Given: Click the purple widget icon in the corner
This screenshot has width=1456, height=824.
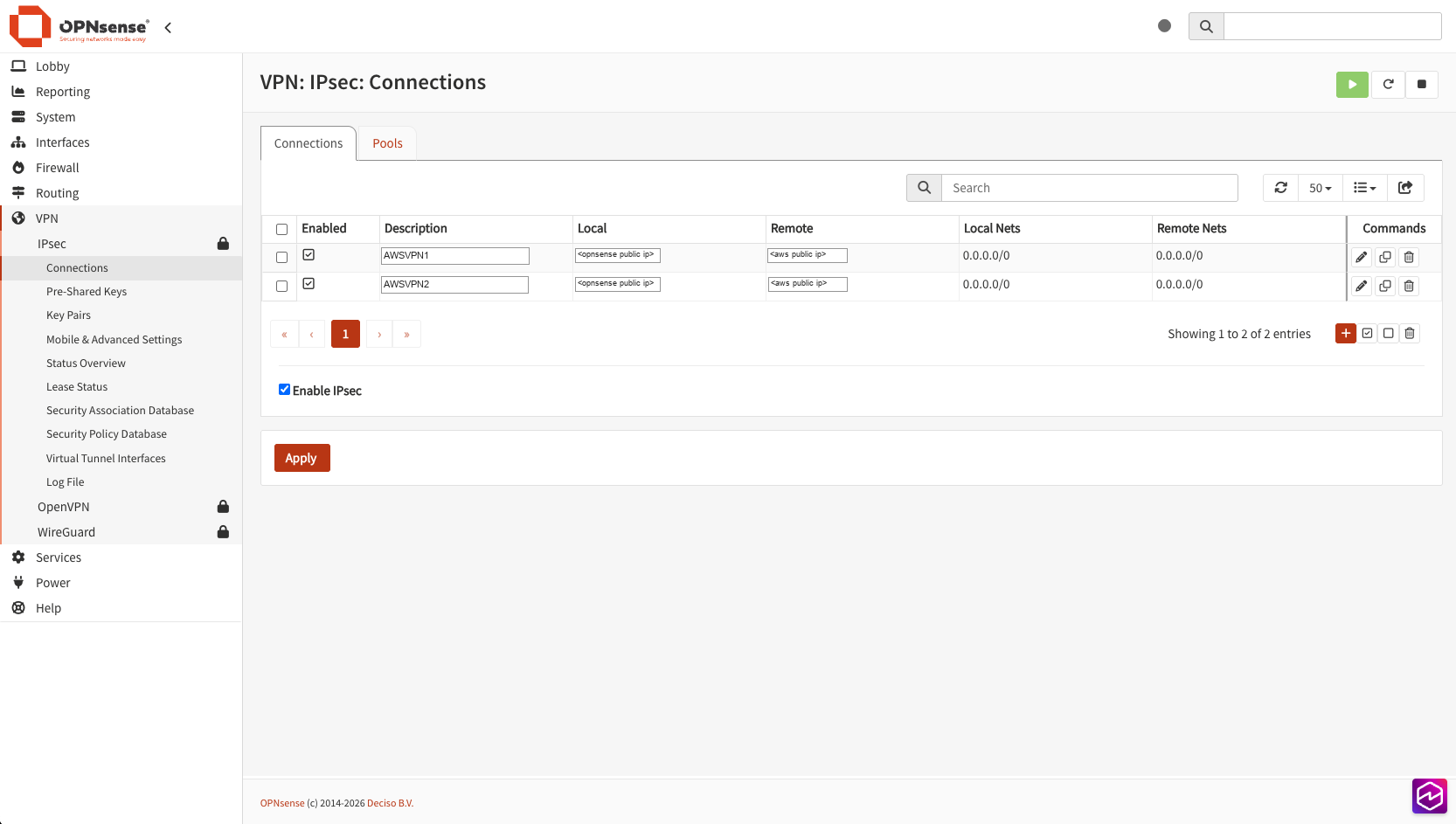Looking at the screenshot, I should [1430, 796].
